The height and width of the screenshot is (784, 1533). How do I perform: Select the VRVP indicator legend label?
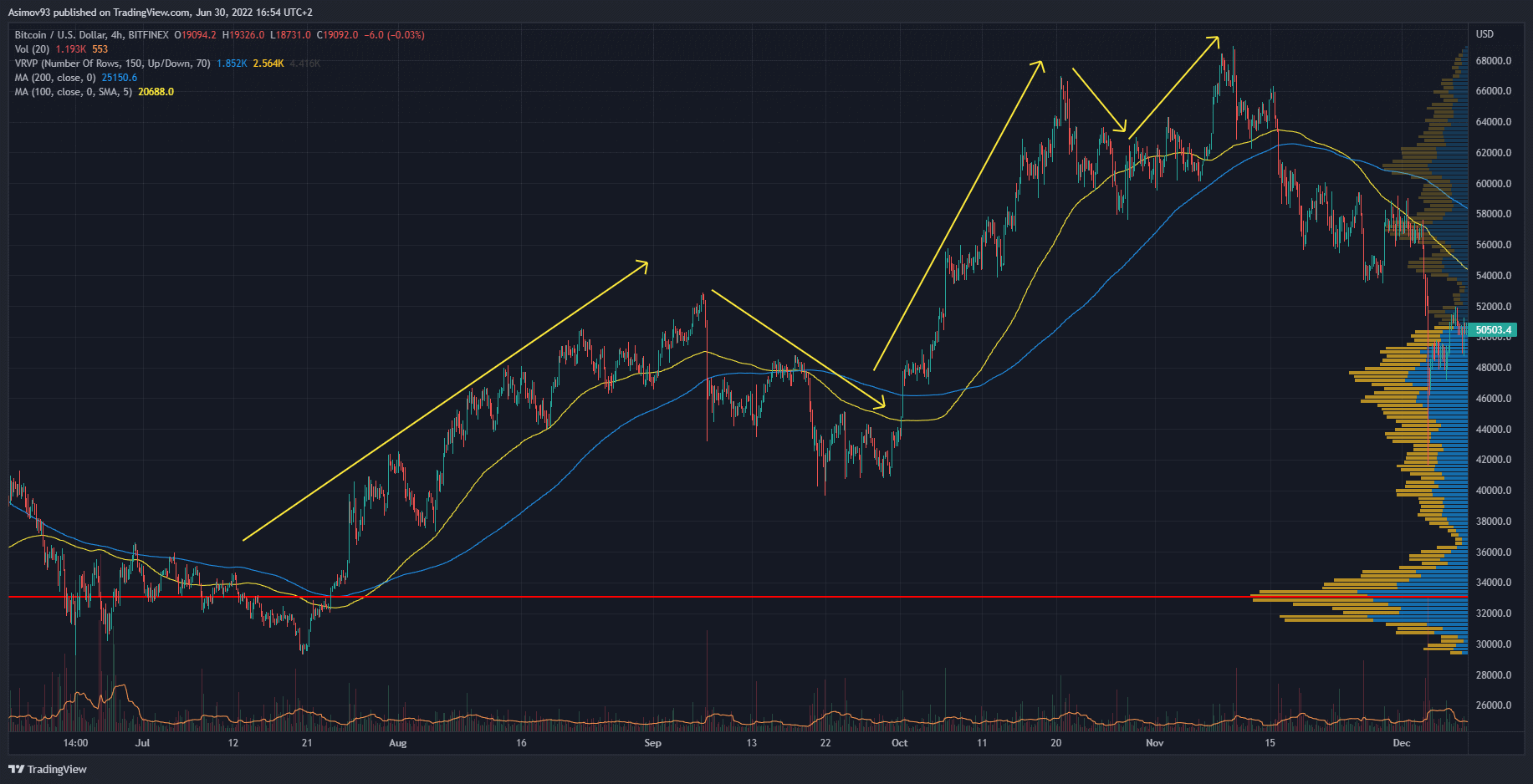pyautogui.click(x=112, y=64)
